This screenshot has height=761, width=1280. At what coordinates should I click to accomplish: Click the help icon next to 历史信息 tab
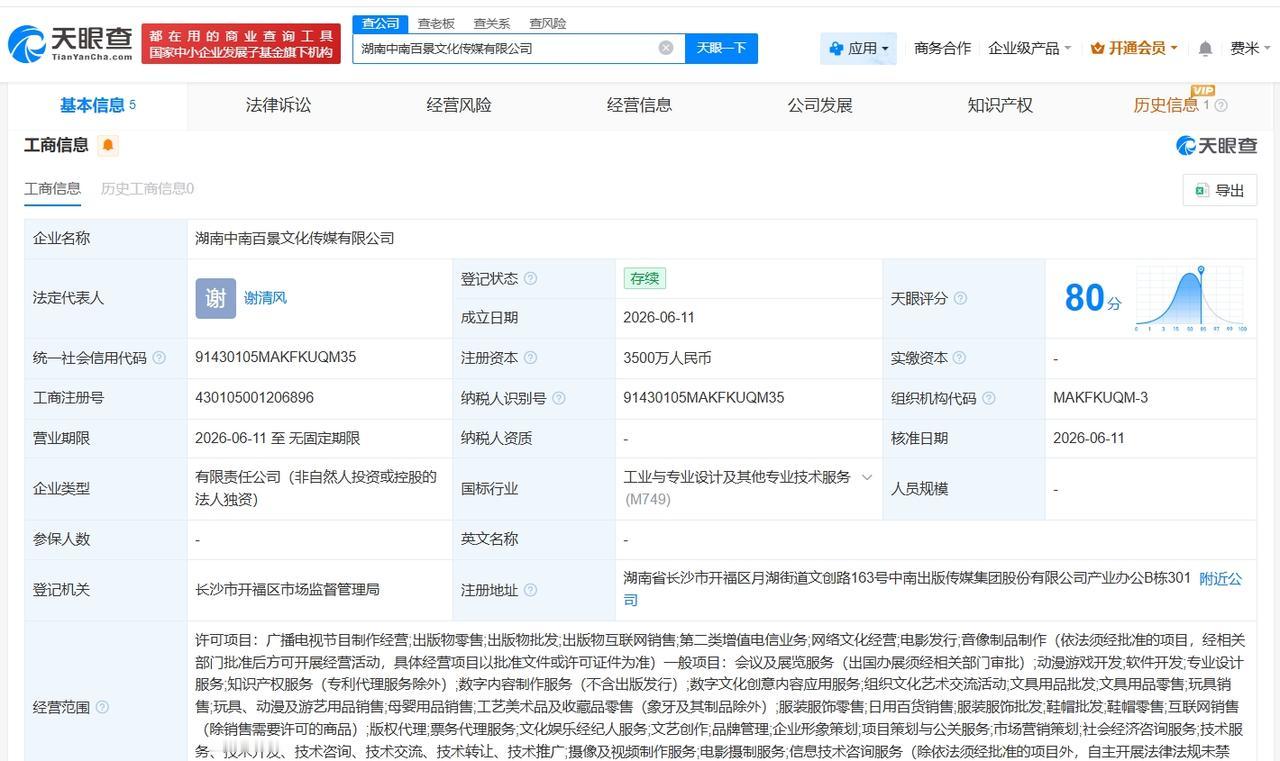pyautogui.click(x=1220, y=105)
